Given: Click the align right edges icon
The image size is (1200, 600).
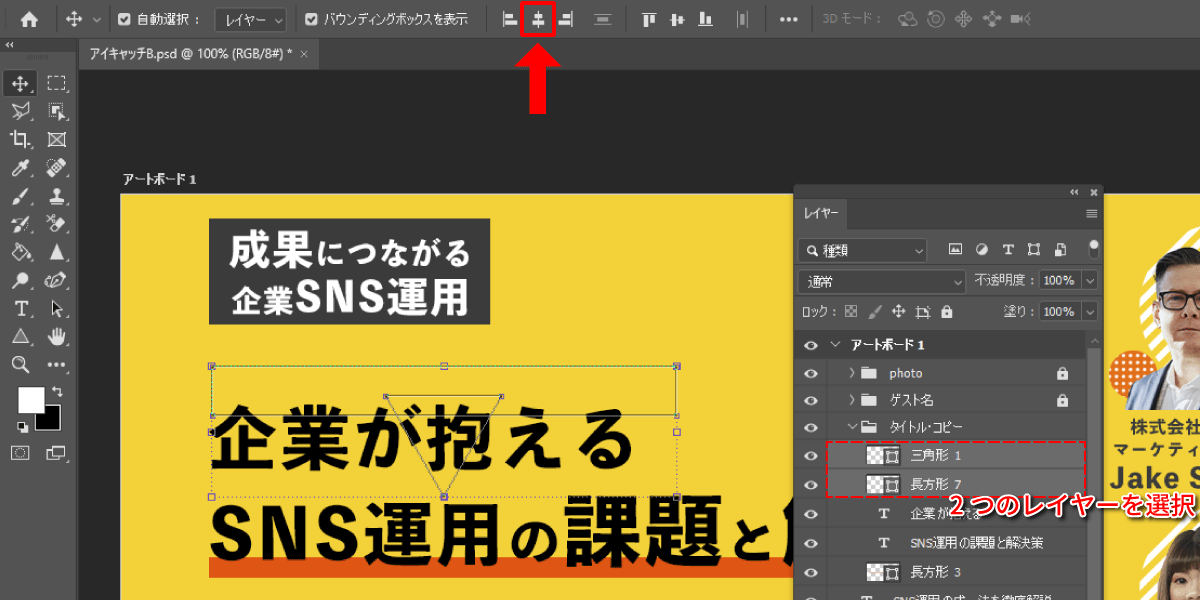Looking at the screenshot, I should click(x=566, y=19).
